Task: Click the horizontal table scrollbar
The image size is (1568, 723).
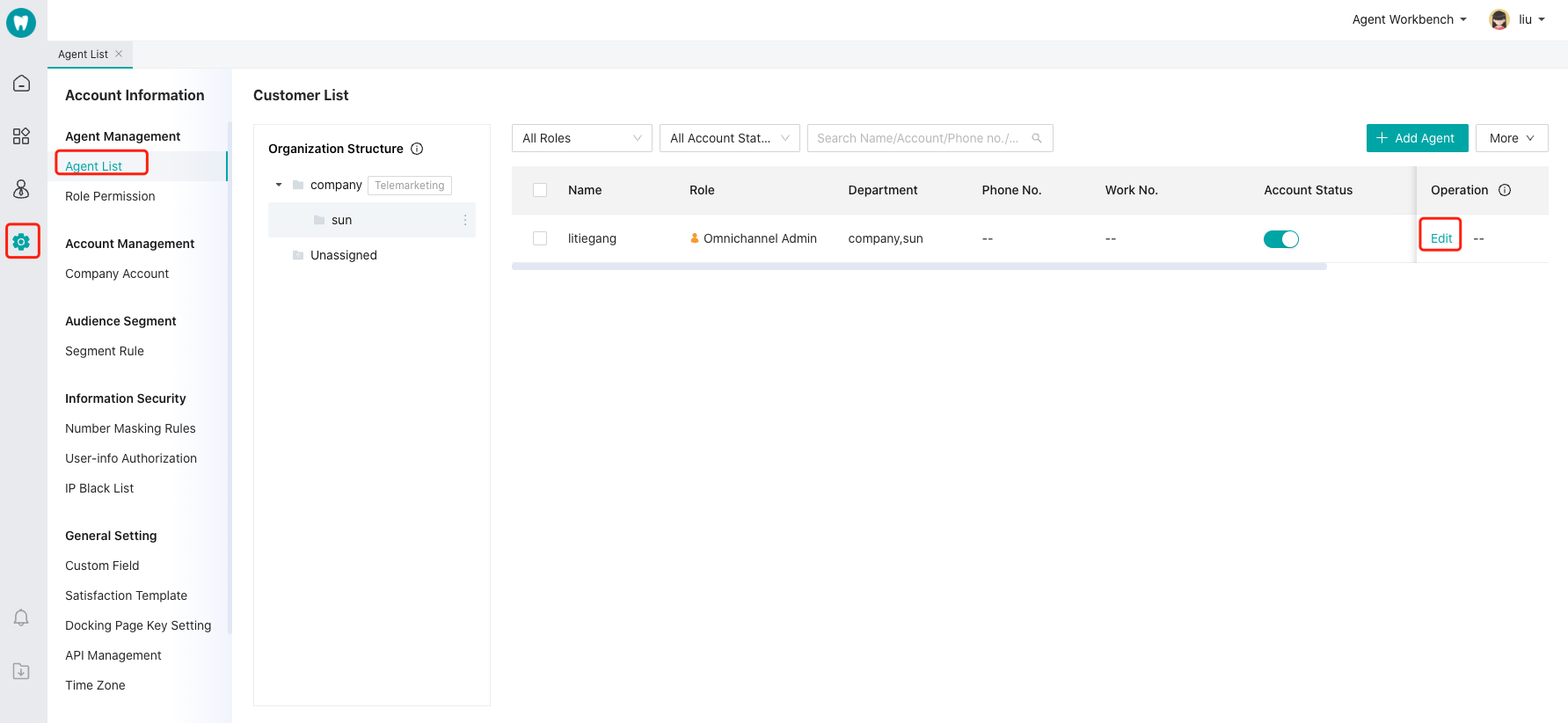Action: coord(919,267)
